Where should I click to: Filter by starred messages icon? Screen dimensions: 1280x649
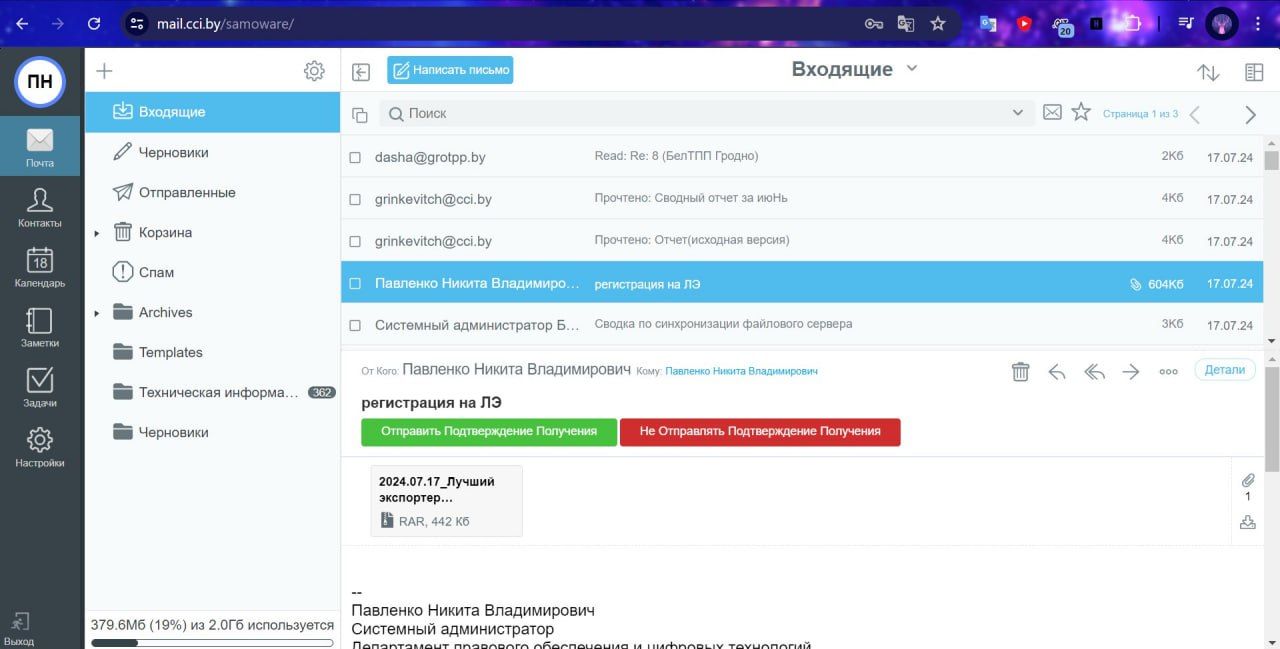[x=1081, y=113]
